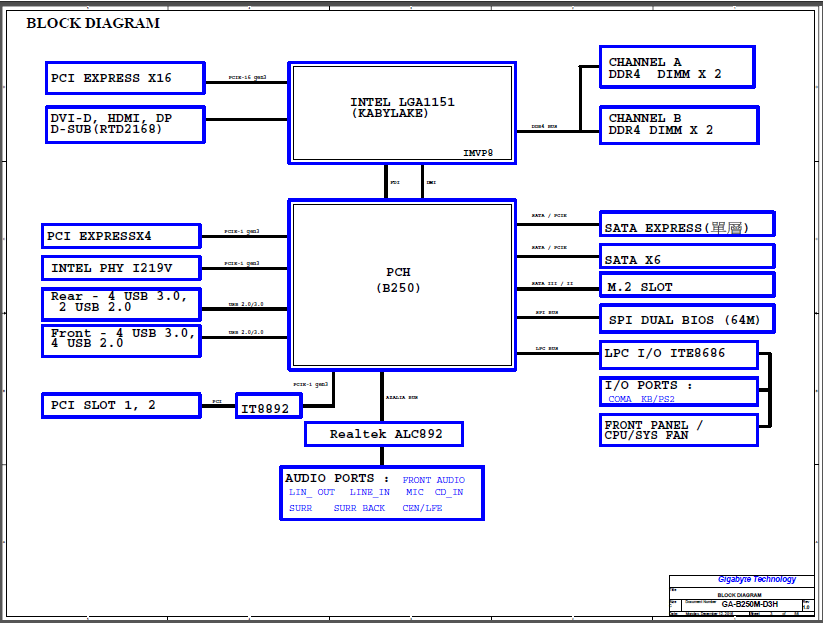Click the 'BLOCK DIAGRAM' heading at top left

93,24
